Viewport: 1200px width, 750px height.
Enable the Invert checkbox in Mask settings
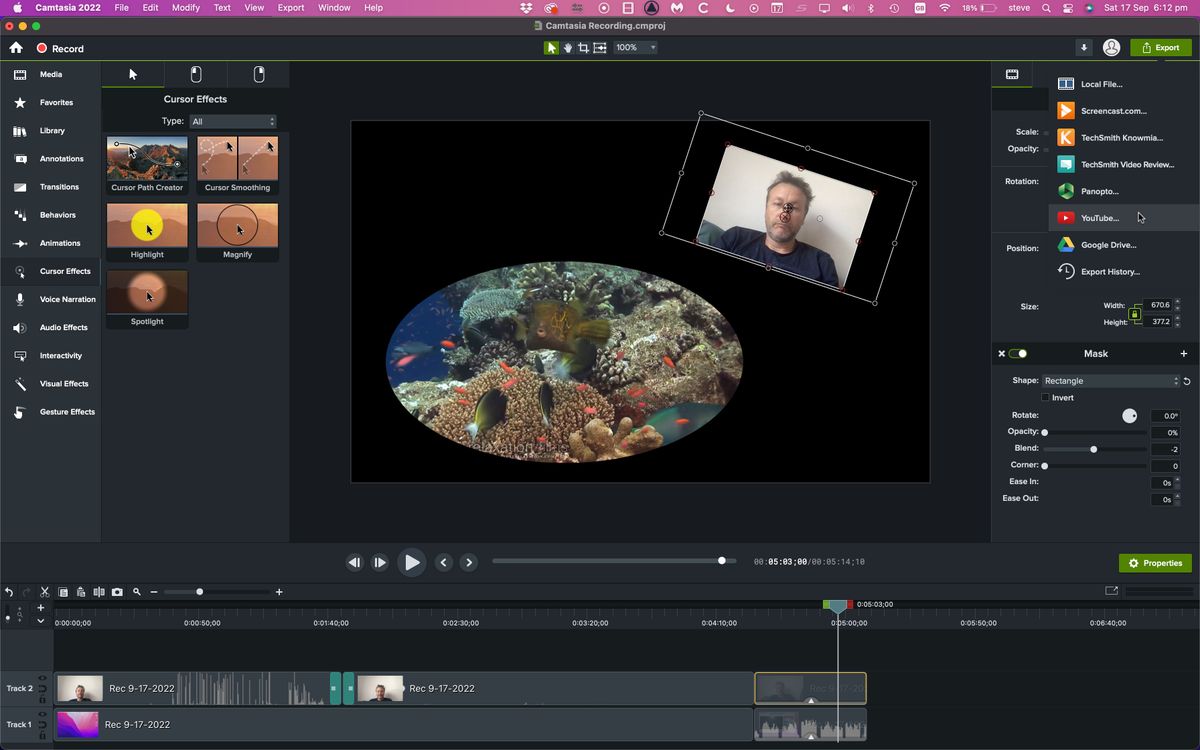tap(1044, 397)
